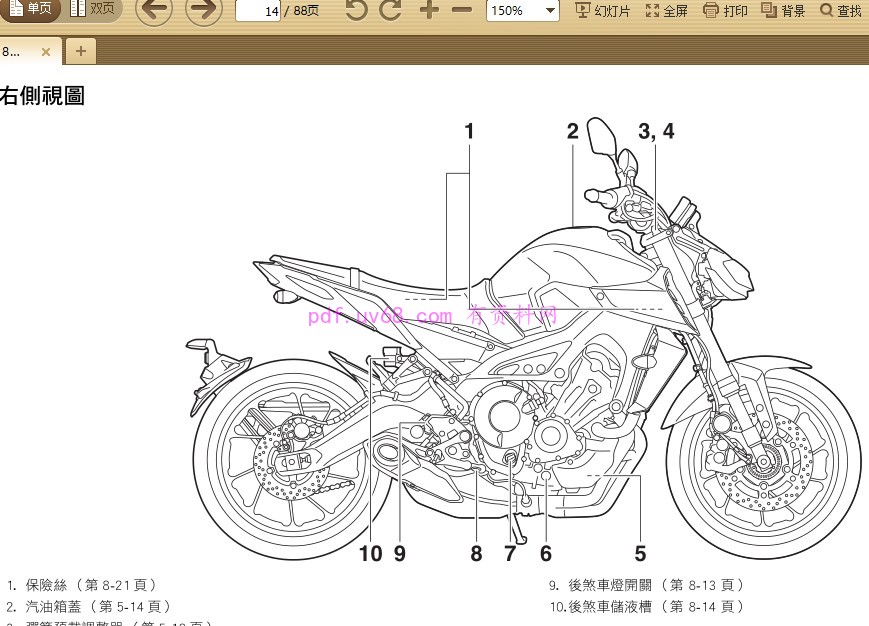Click the 右側視圖 page heading

click(42, 96)
